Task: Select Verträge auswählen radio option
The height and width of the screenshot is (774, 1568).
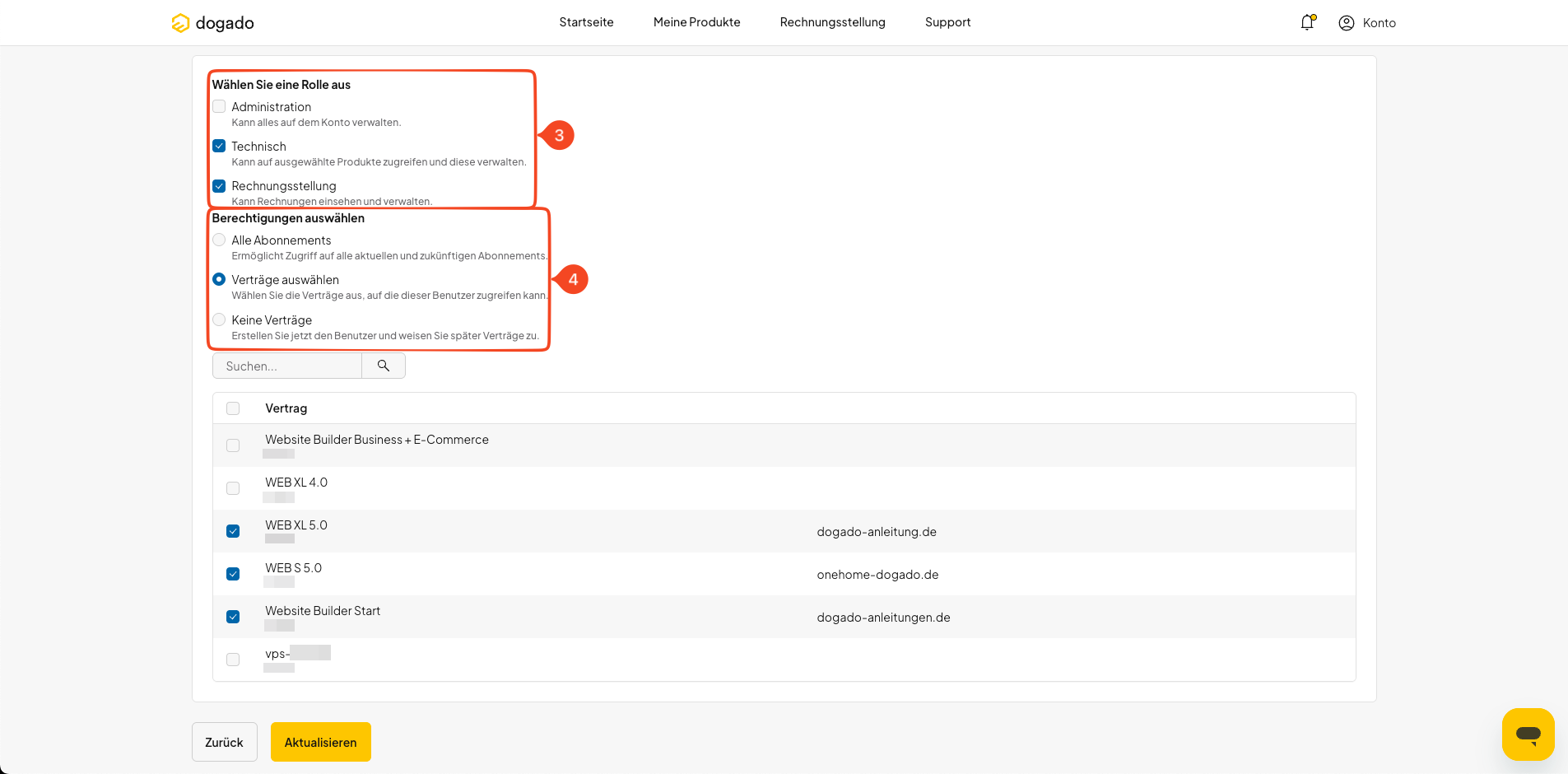Action: click(x=219, y=279)
